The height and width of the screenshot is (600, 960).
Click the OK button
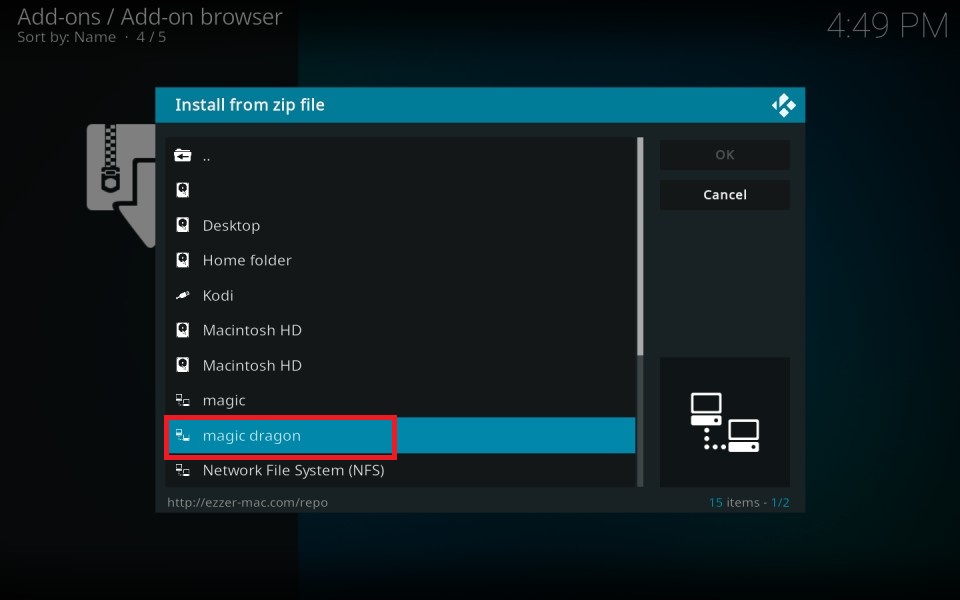(x=725, y=155)
